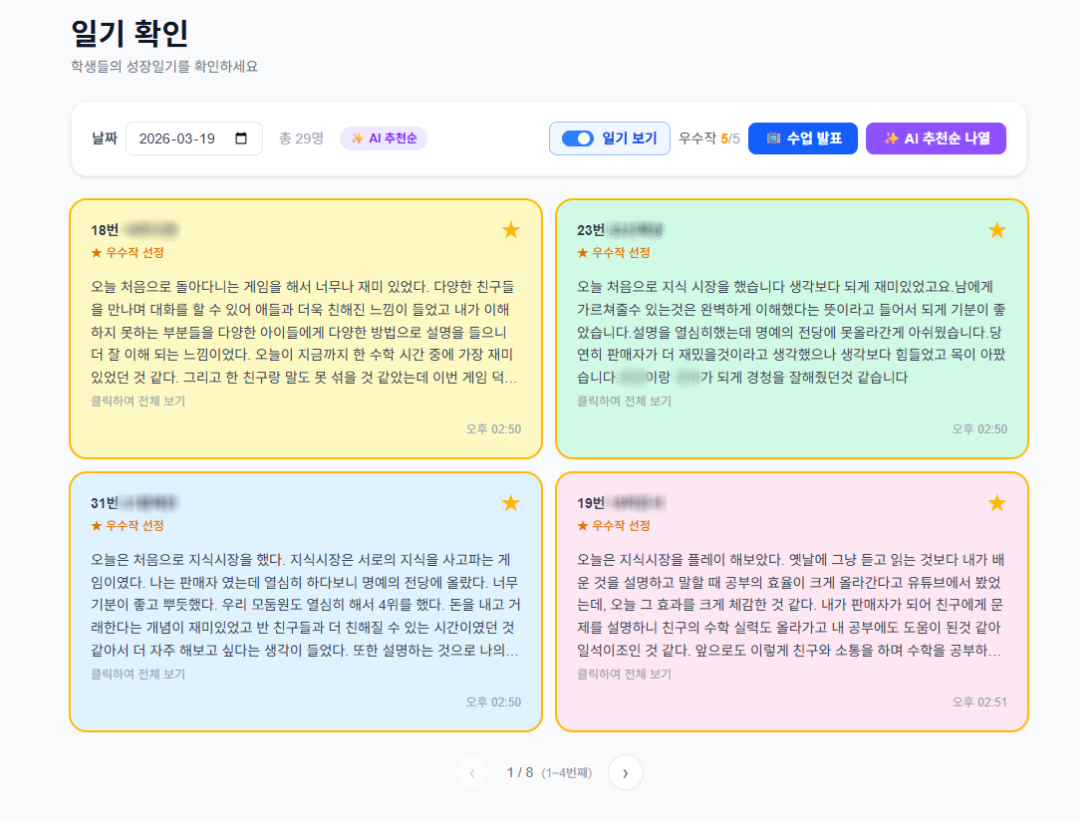Screen dimensions: 1080x821
Task: Click the AI 추천순 badge
Action: [384, 138]
